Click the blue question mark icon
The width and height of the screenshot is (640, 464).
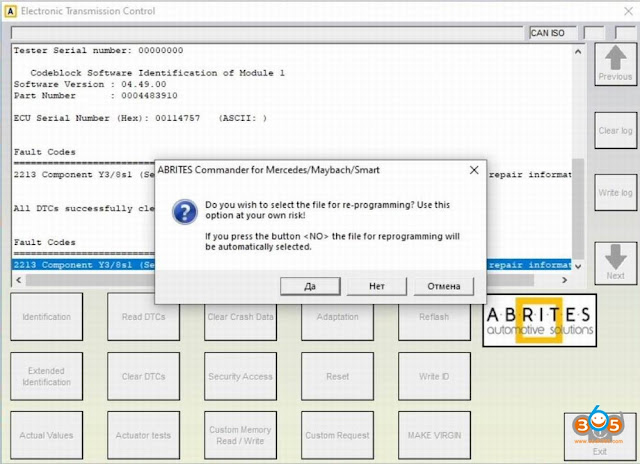[184, 212]
